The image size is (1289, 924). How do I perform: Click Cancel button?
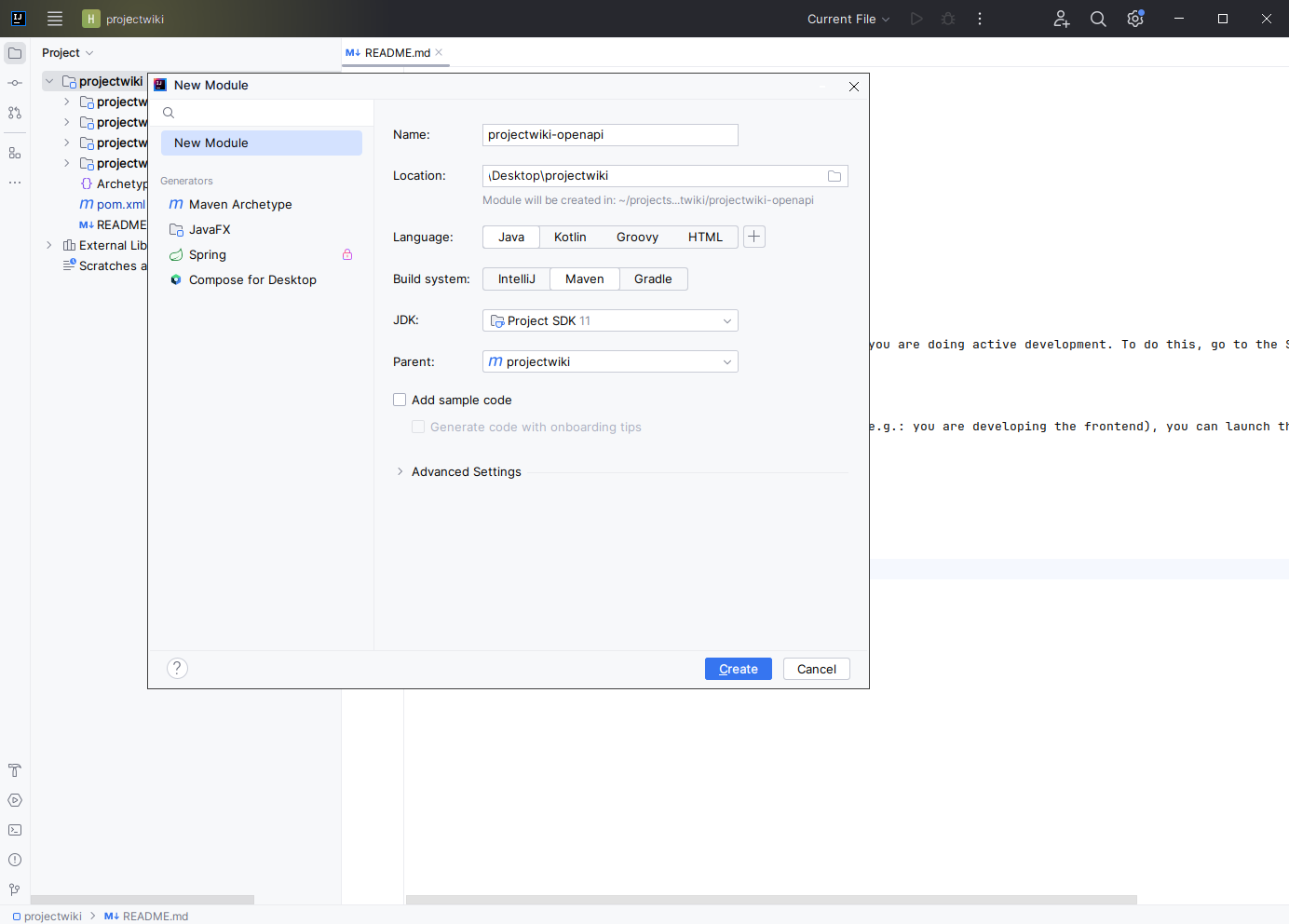(x=817, y=669)
